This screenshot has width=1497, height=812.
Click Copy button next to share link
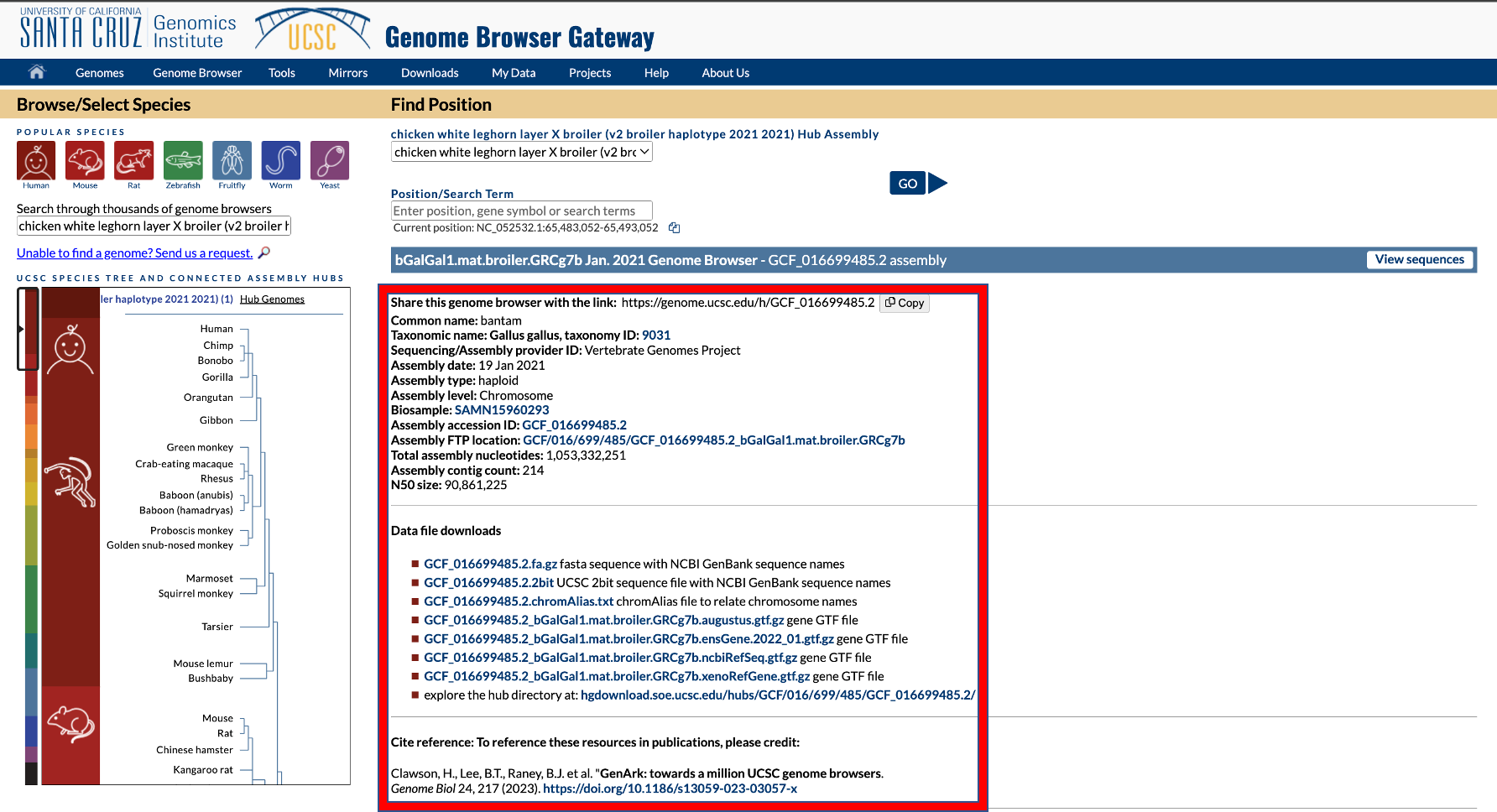click(x=905, y=303)
